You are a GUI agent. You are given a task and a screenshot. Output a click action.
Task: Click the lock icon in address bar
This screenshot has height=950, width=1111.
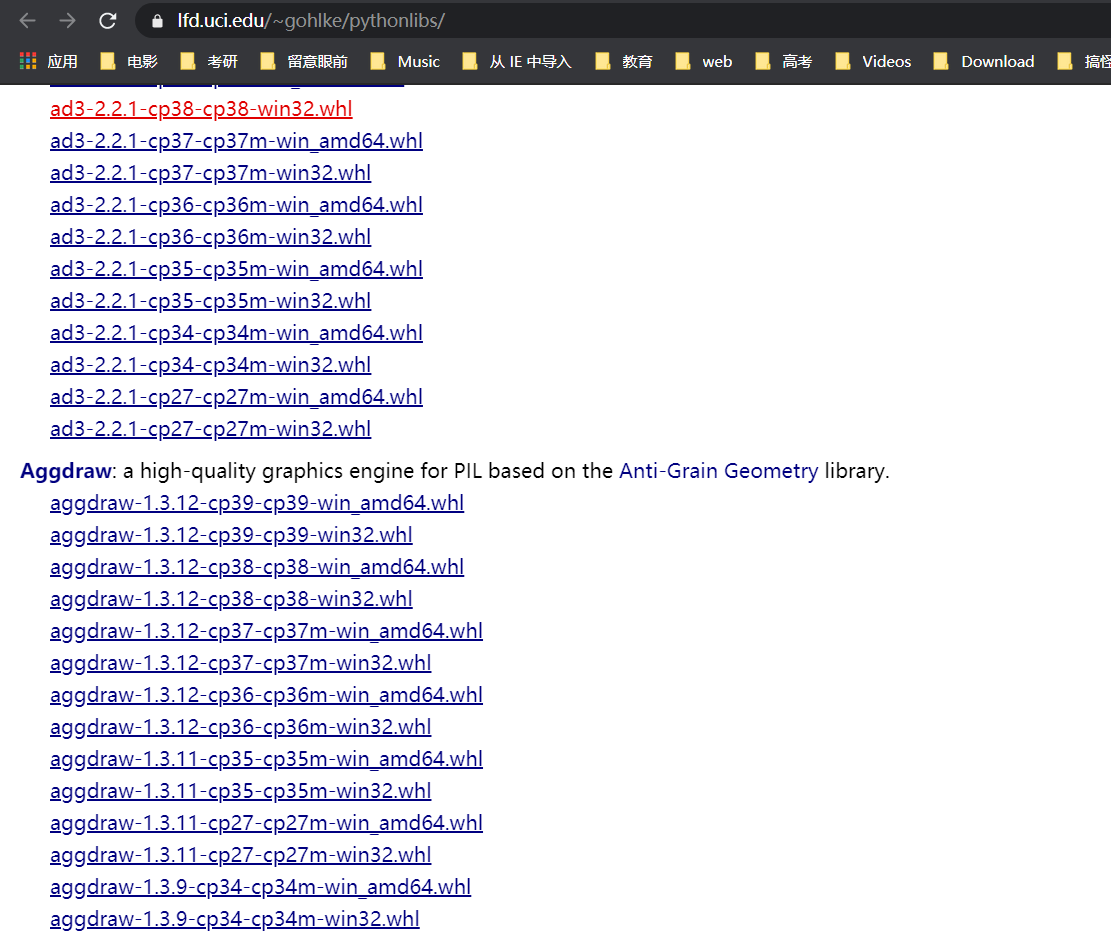tap(157, 21)
